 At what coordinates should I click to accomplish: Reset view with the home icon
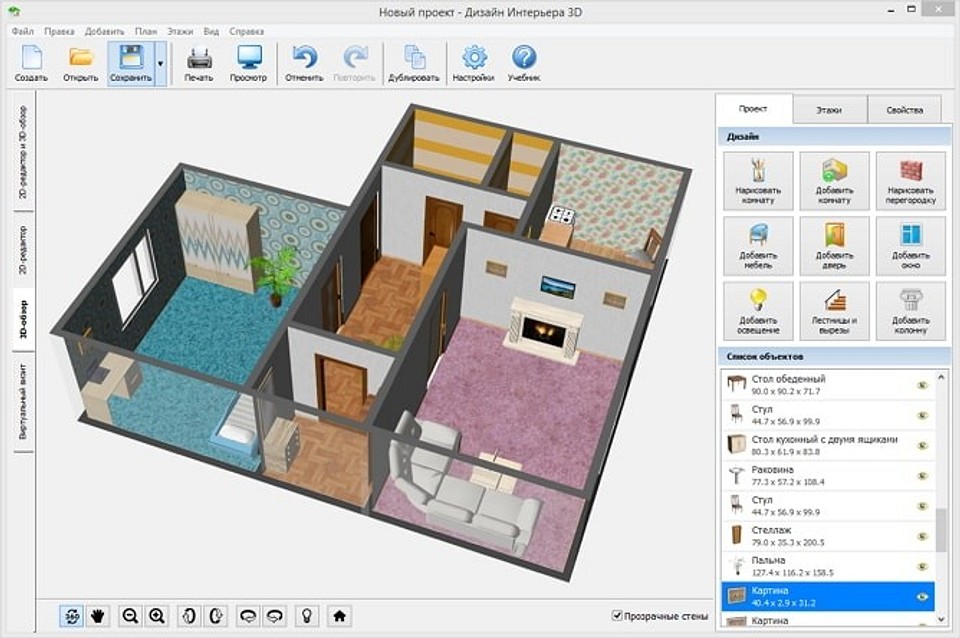pyautogui.click(x=339, y=616)
